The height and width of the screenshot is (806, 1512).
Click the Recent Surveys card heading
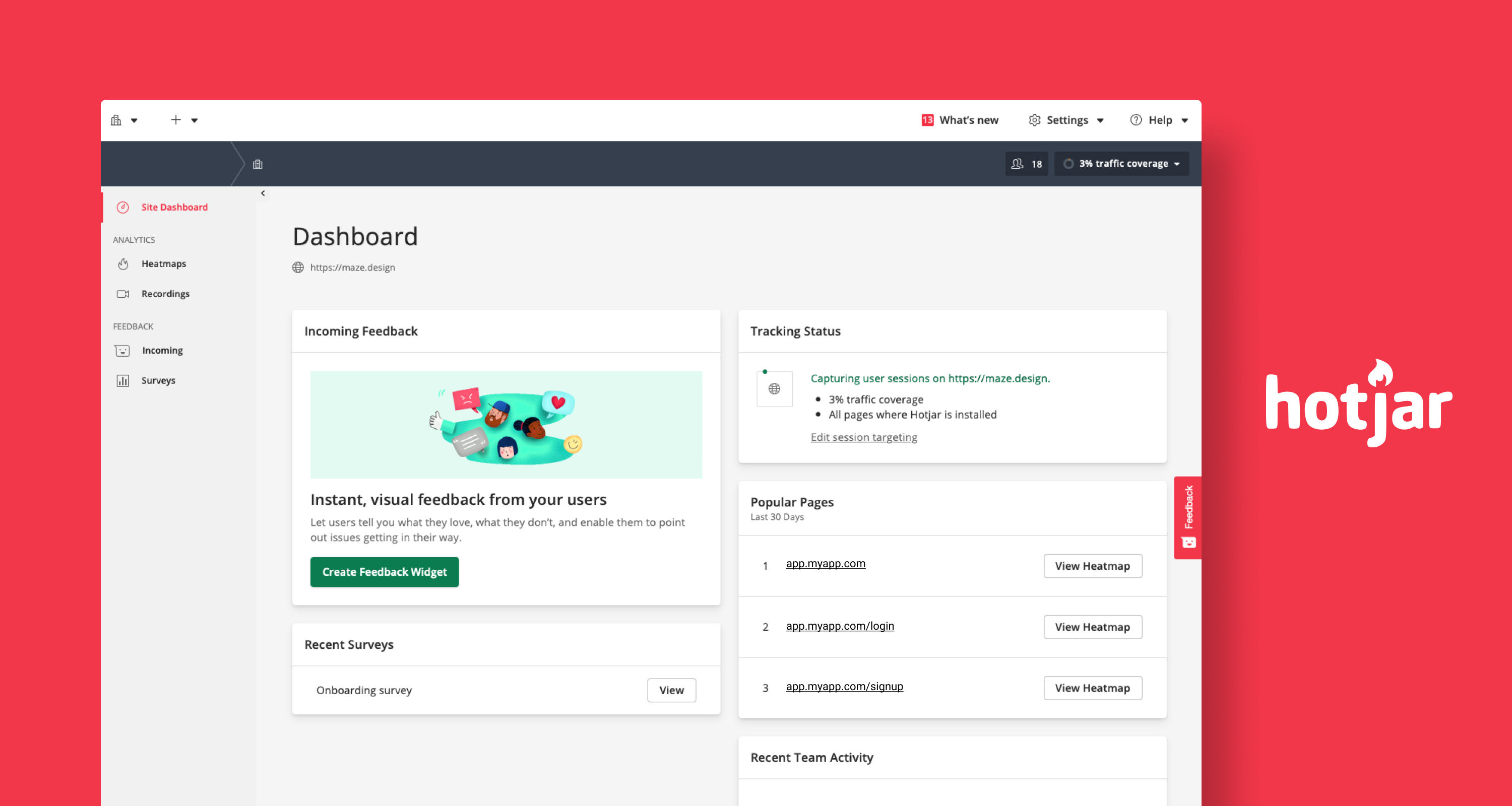pyautogui.click(x=349, y=645)
